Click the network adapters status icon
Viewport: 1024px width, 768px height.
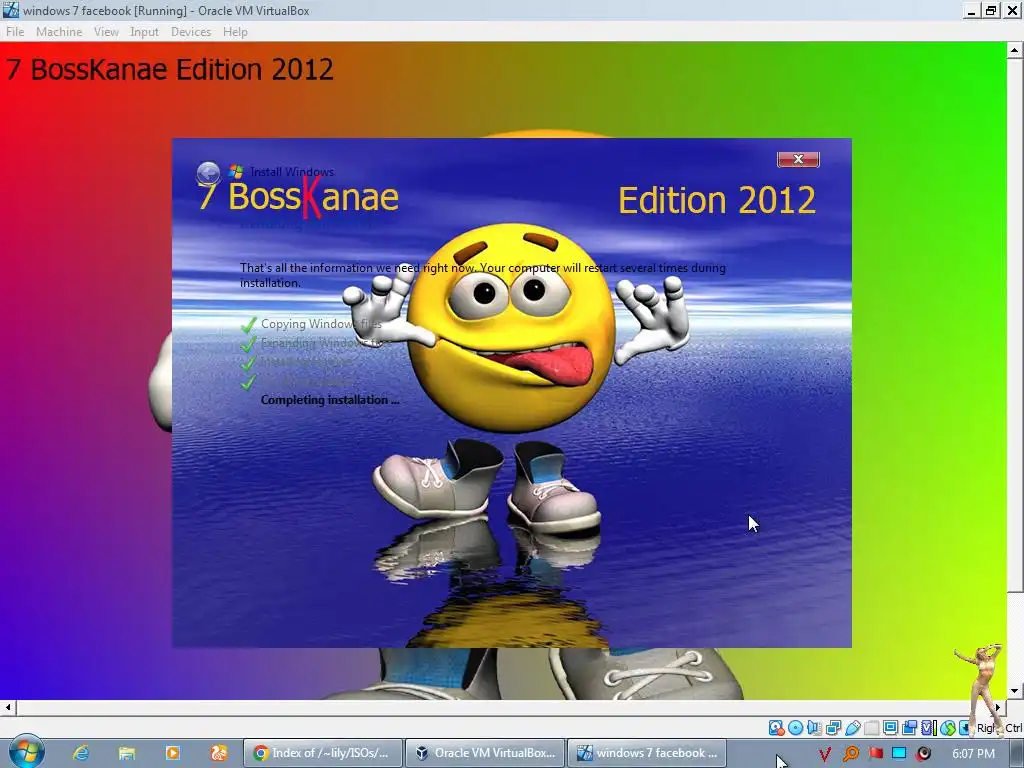point(833,728)
